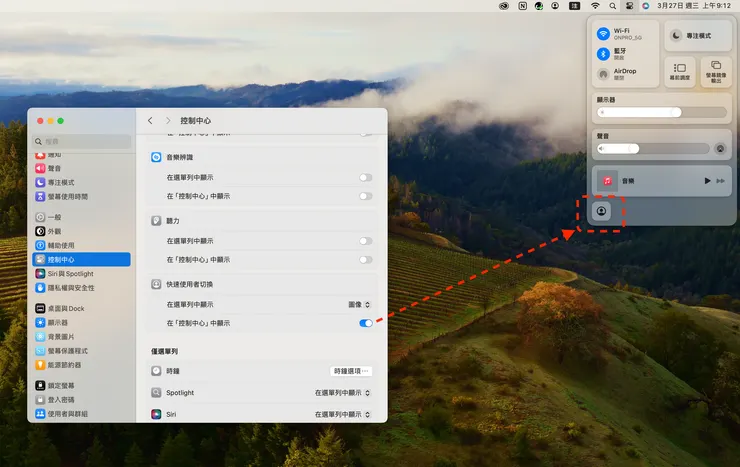Image resolution: width=740 pixels, height=467 pixels.
Task: Open Siri from the menu bar
Action: tap(646, 6)
